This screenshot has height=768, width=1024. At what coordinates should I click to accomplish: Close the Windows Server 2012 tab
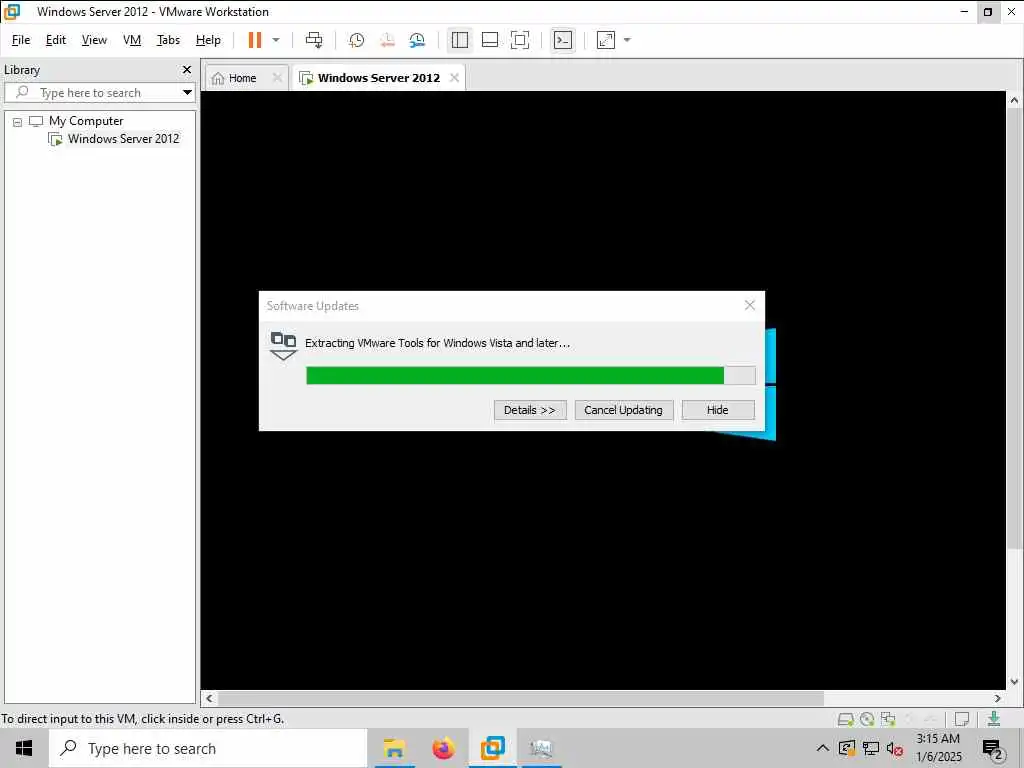click(x=455, y=78)
